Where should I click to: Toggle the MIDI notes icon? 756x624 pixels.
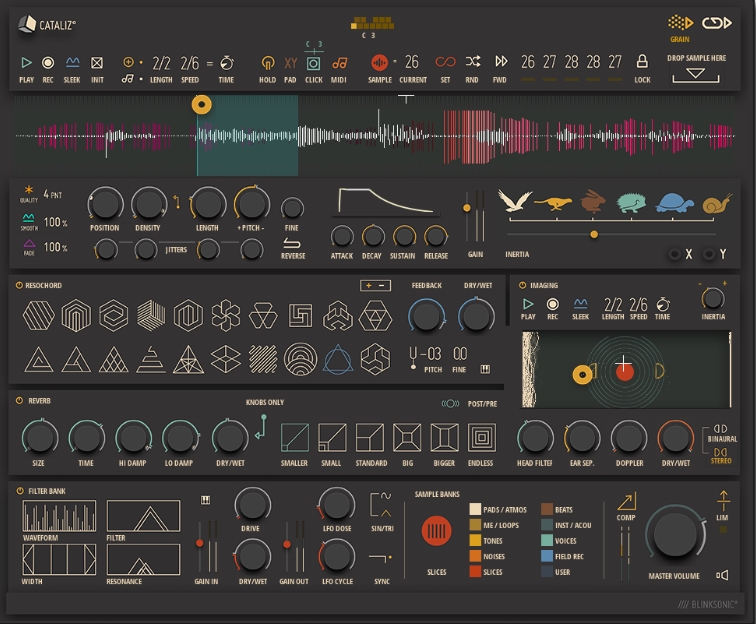[x=339, y=63]
